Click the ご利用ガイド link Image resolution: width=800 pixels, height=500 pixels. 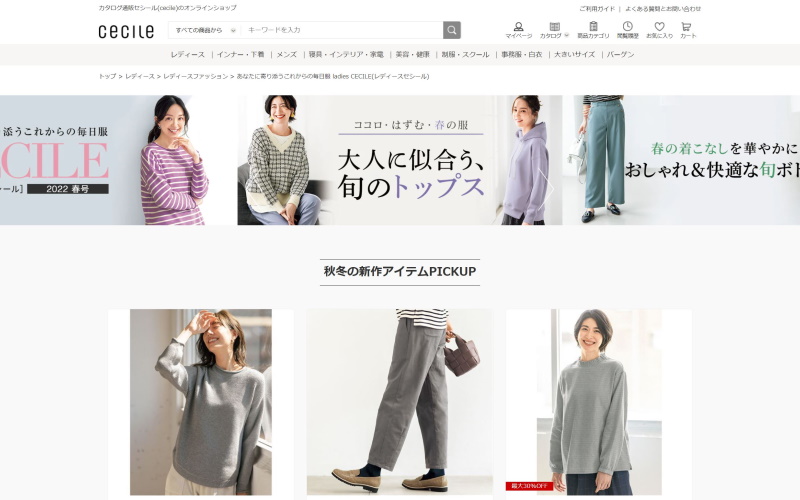click(x=597, y=8)
